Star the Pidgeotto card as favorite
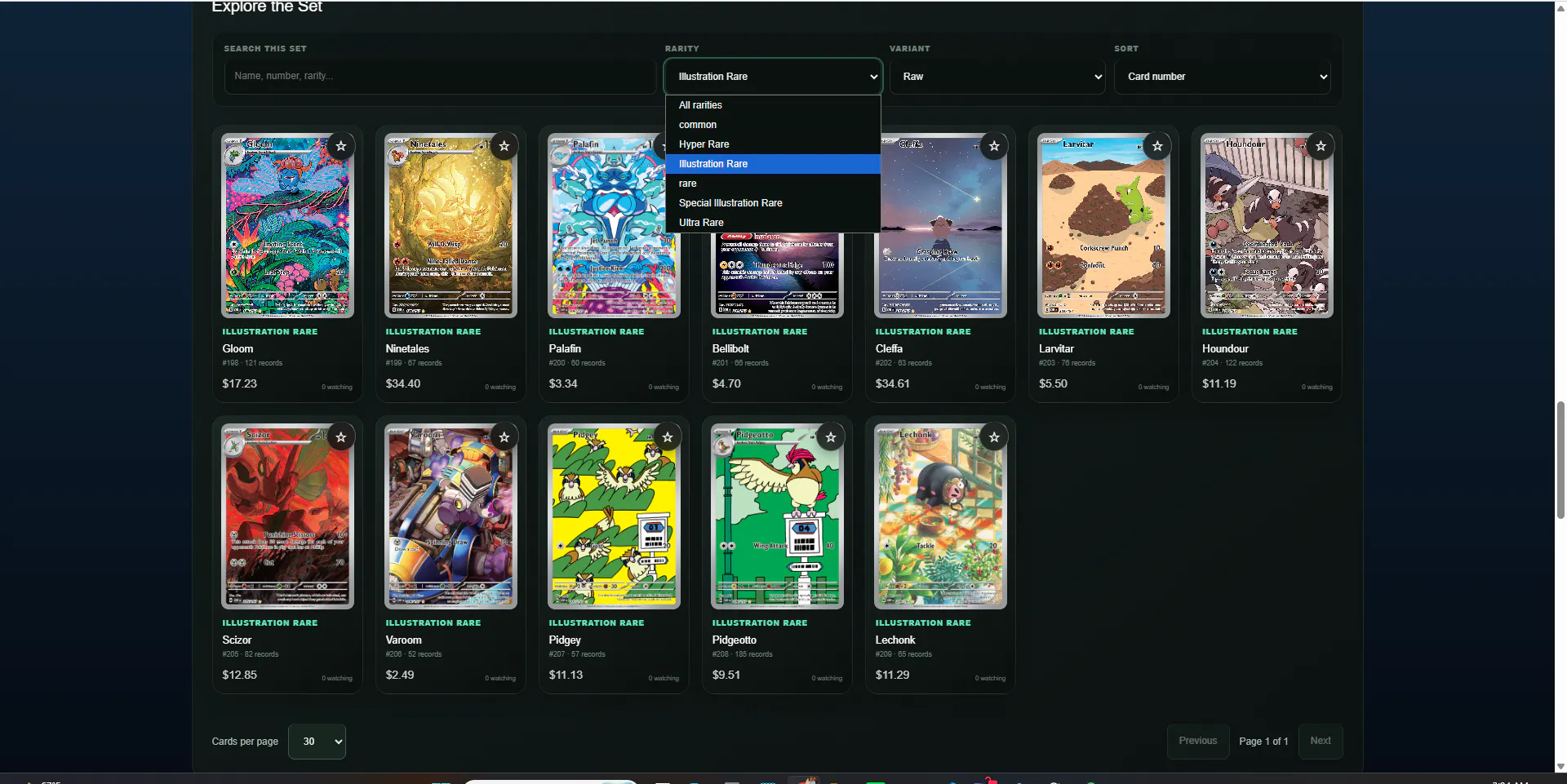Screen dimensions: 1567x784 point(831,437)
